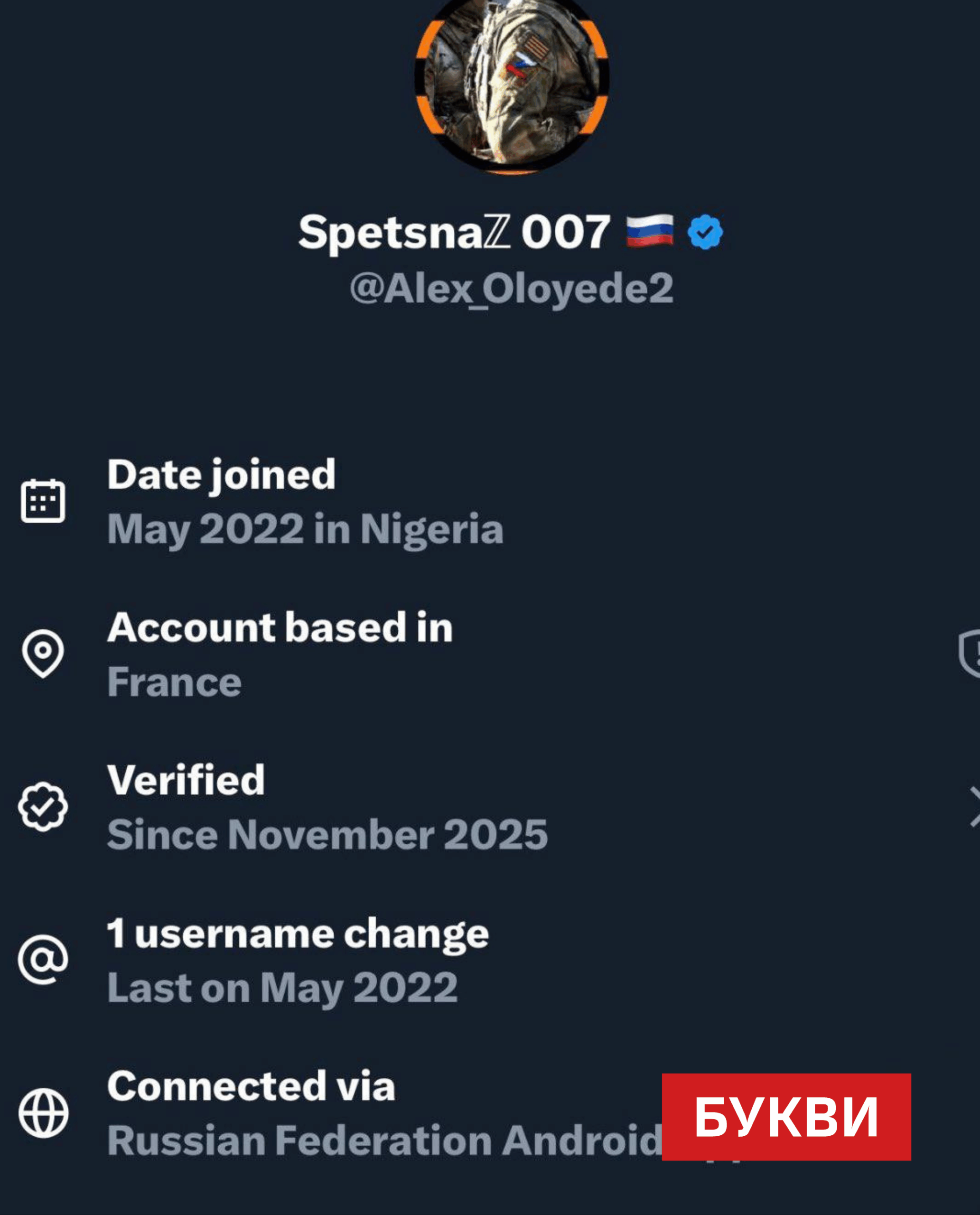Click "May 2022 in Nigeria" text
Image resolution: width=980 pixels, height=1215 pixels.
point(306,529)
